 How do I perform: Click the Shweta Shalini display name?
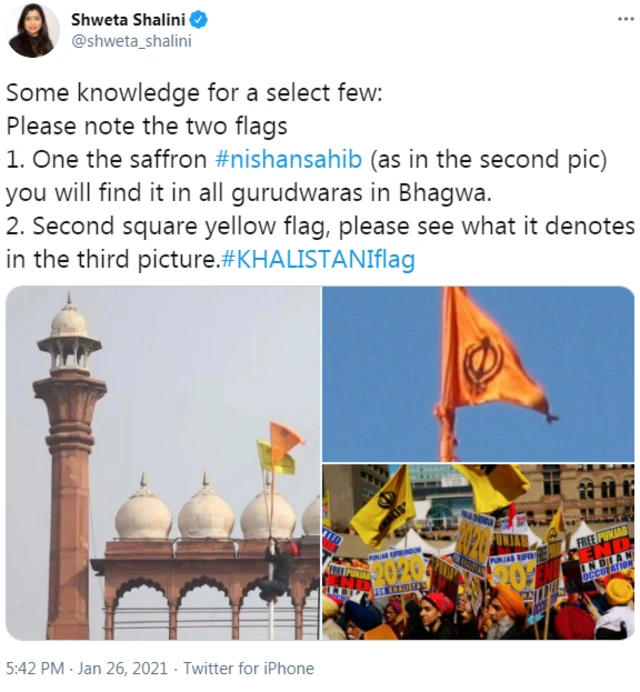pyautogui.click(x=128, y=20)
